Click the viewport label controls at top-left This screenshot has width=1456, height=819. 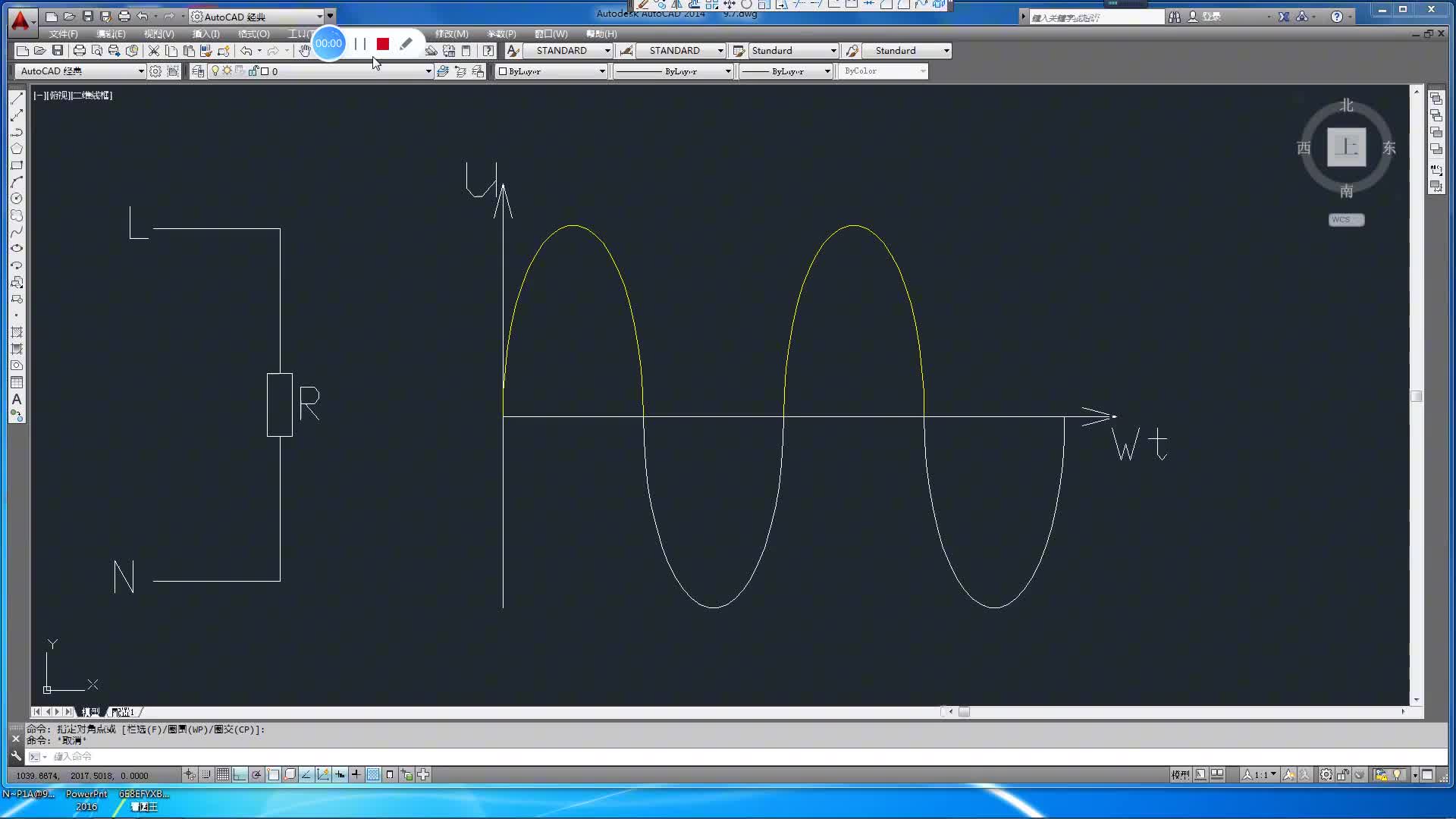tap(73, 96)
